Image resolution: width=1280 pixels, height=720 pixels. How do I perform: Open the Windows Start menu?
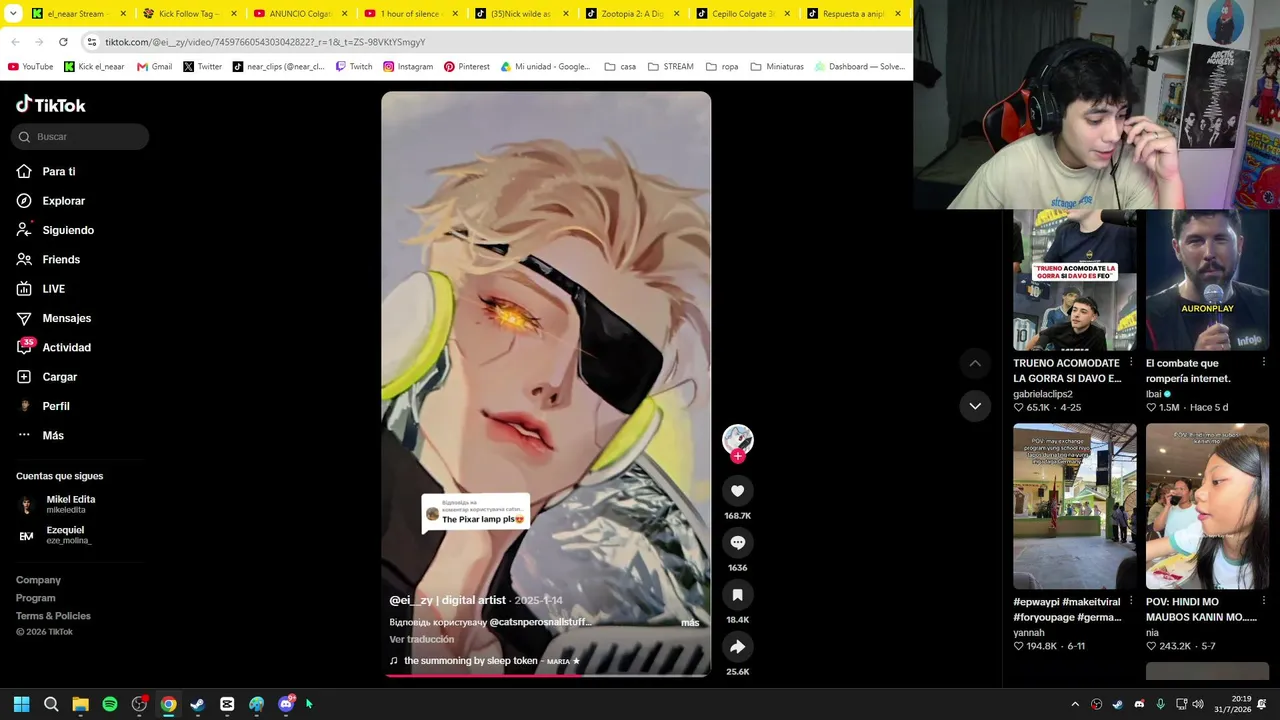click(22, 704)
